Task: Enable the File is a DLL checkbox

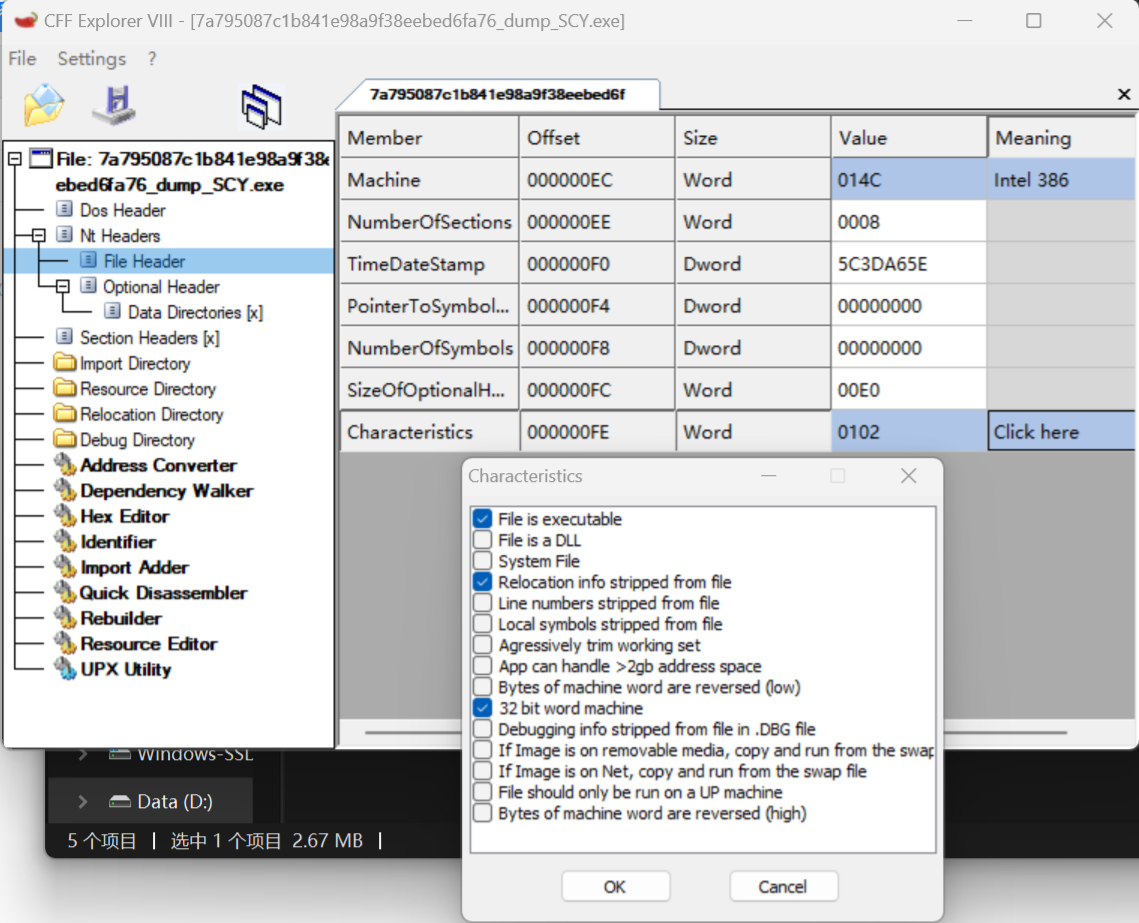Action: pos(483,540)
